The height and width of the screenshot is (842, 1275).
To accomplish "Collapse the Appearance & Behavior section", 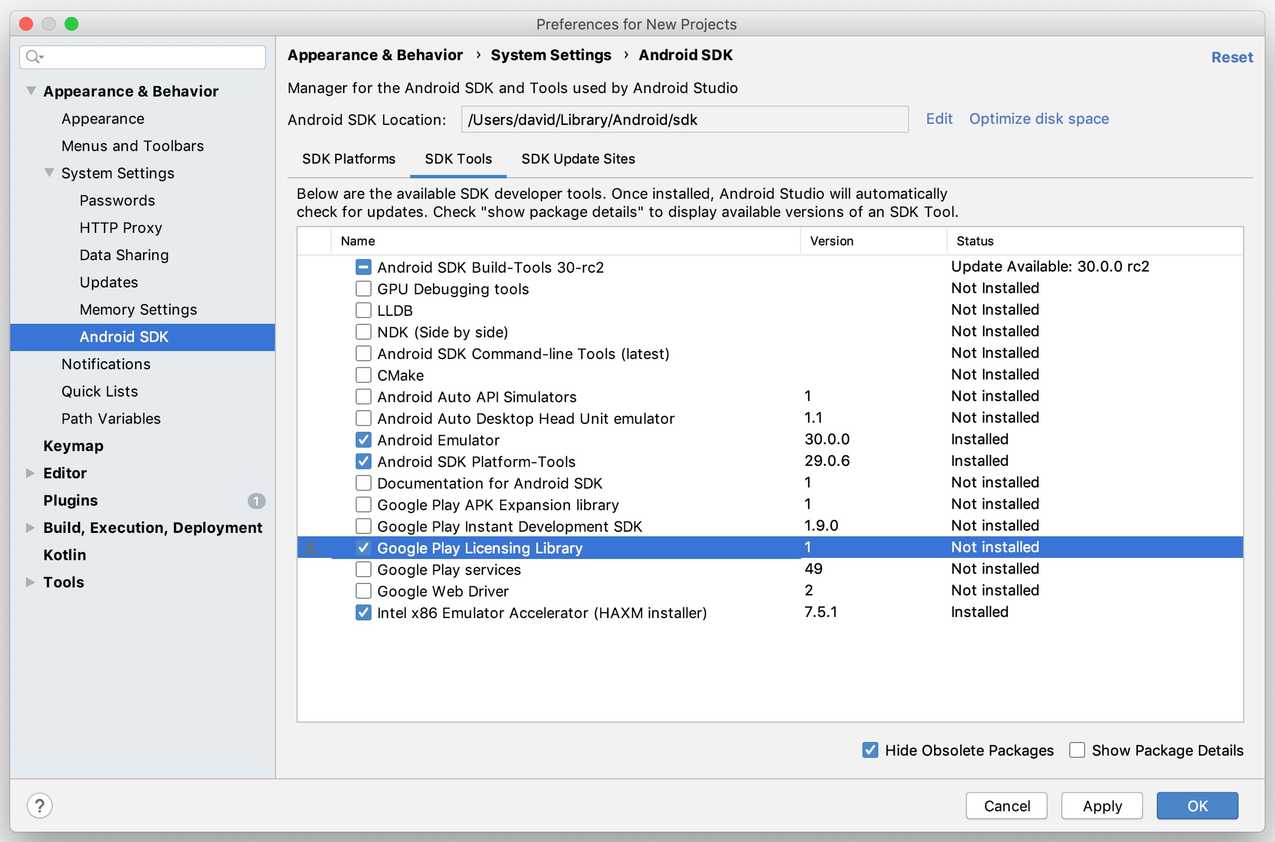I will pyautogui.click(x=31, y=90).
